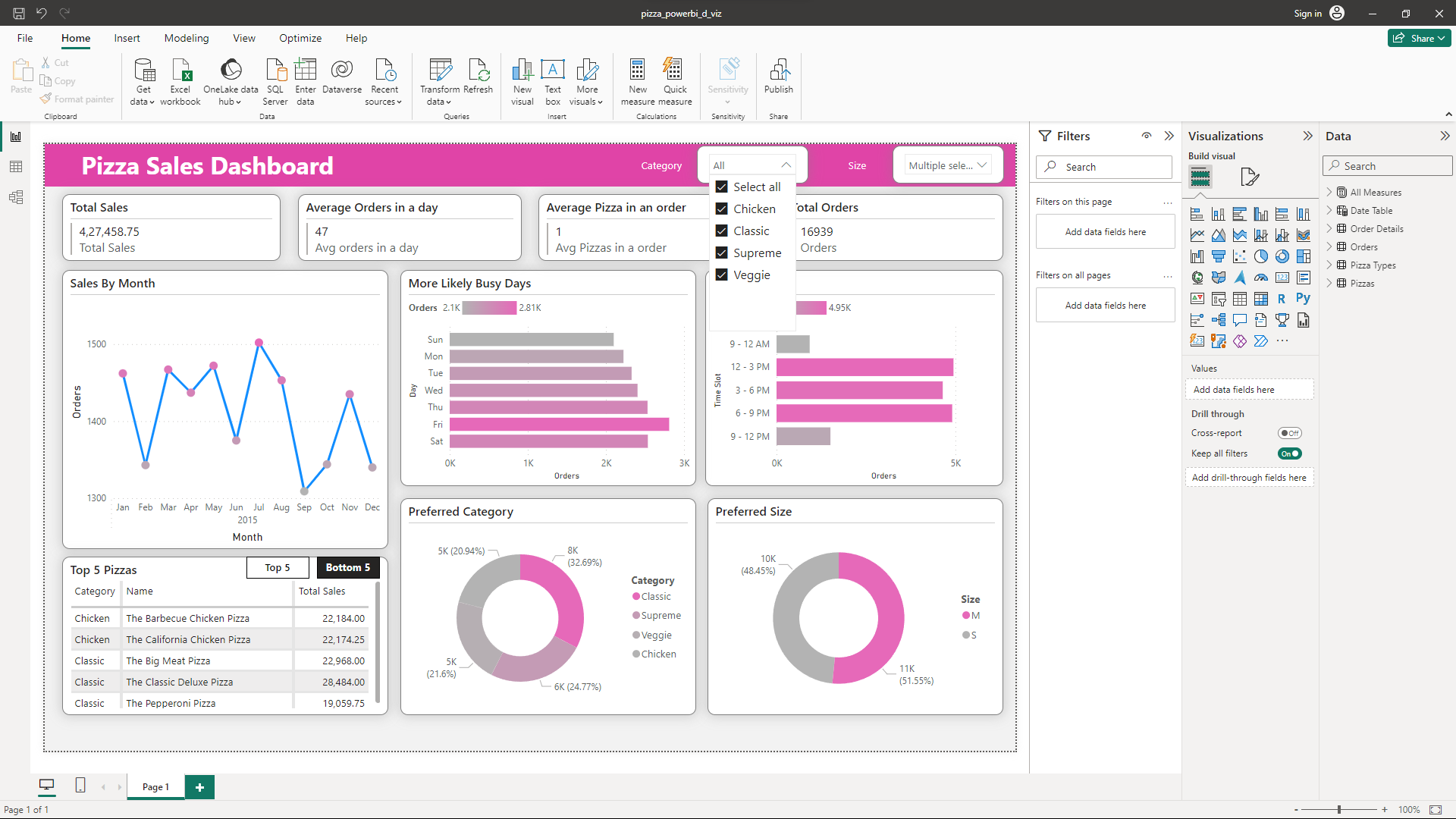
Task: Enable the Cross-report toggle
Action: (x=1289, y=433)
